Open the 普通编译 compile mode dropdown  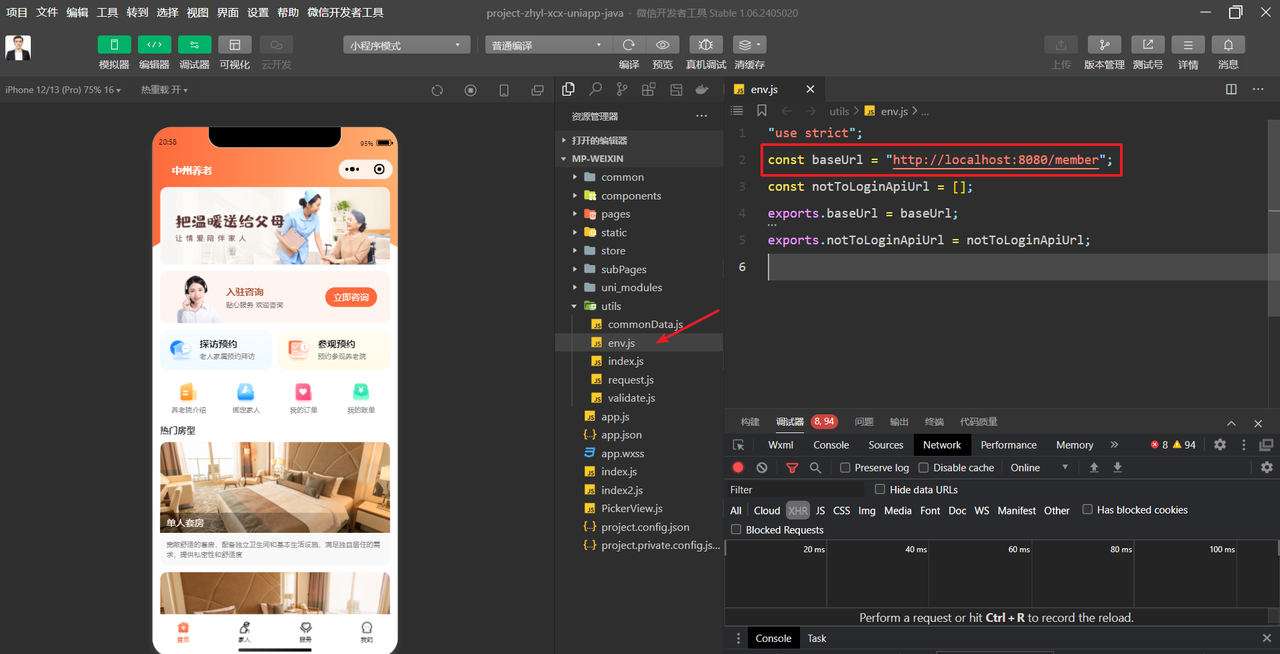click(548, 45)
